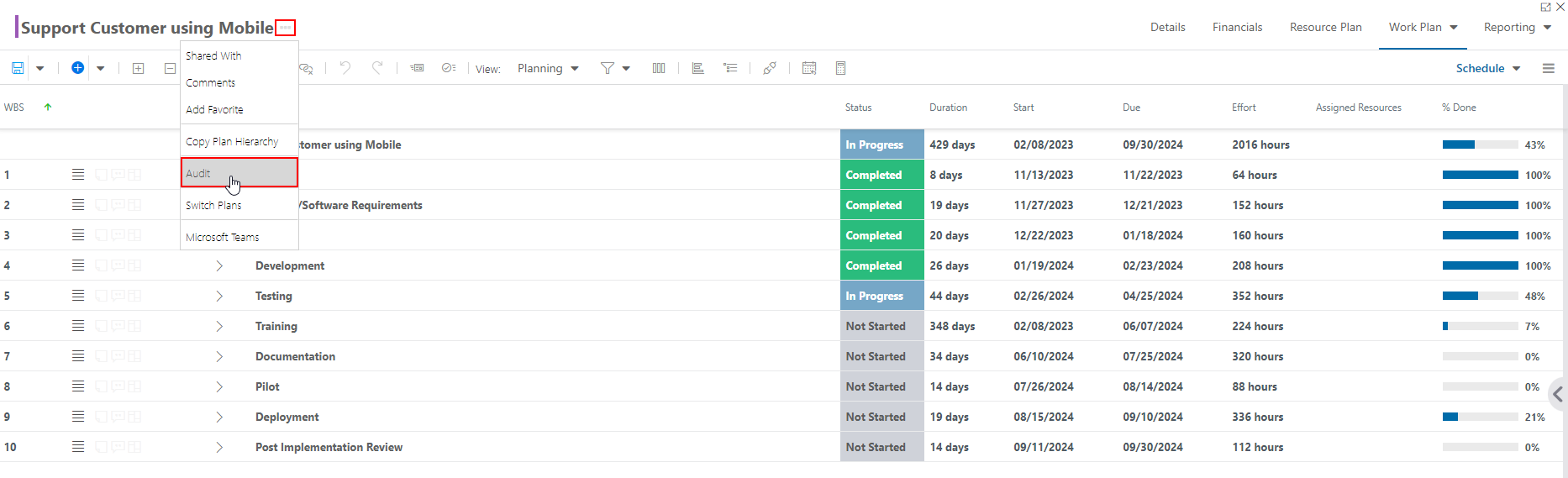
Task: Open the column chooser icon
Action: 659,68
